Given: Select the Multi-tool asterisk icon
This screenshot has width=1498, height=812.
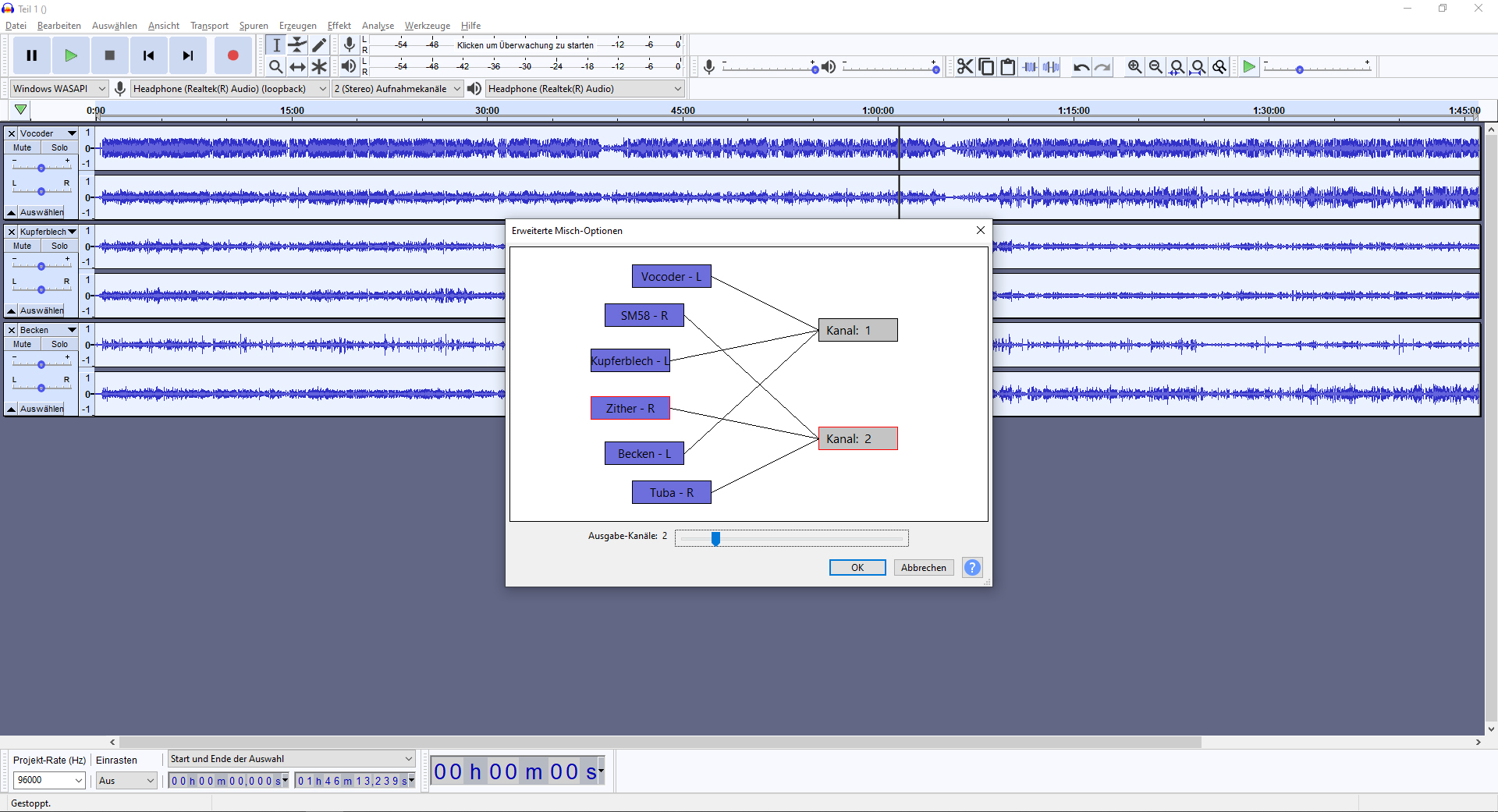Looking at the screenshot, I should [319, 67].
